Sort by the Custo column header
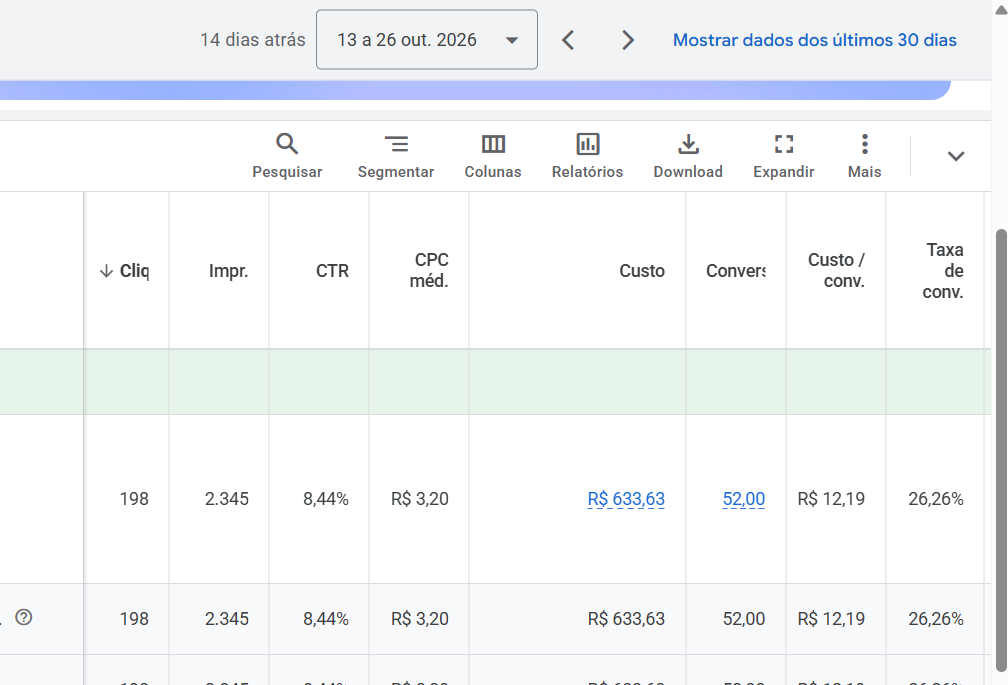 (x=642, y=271)
